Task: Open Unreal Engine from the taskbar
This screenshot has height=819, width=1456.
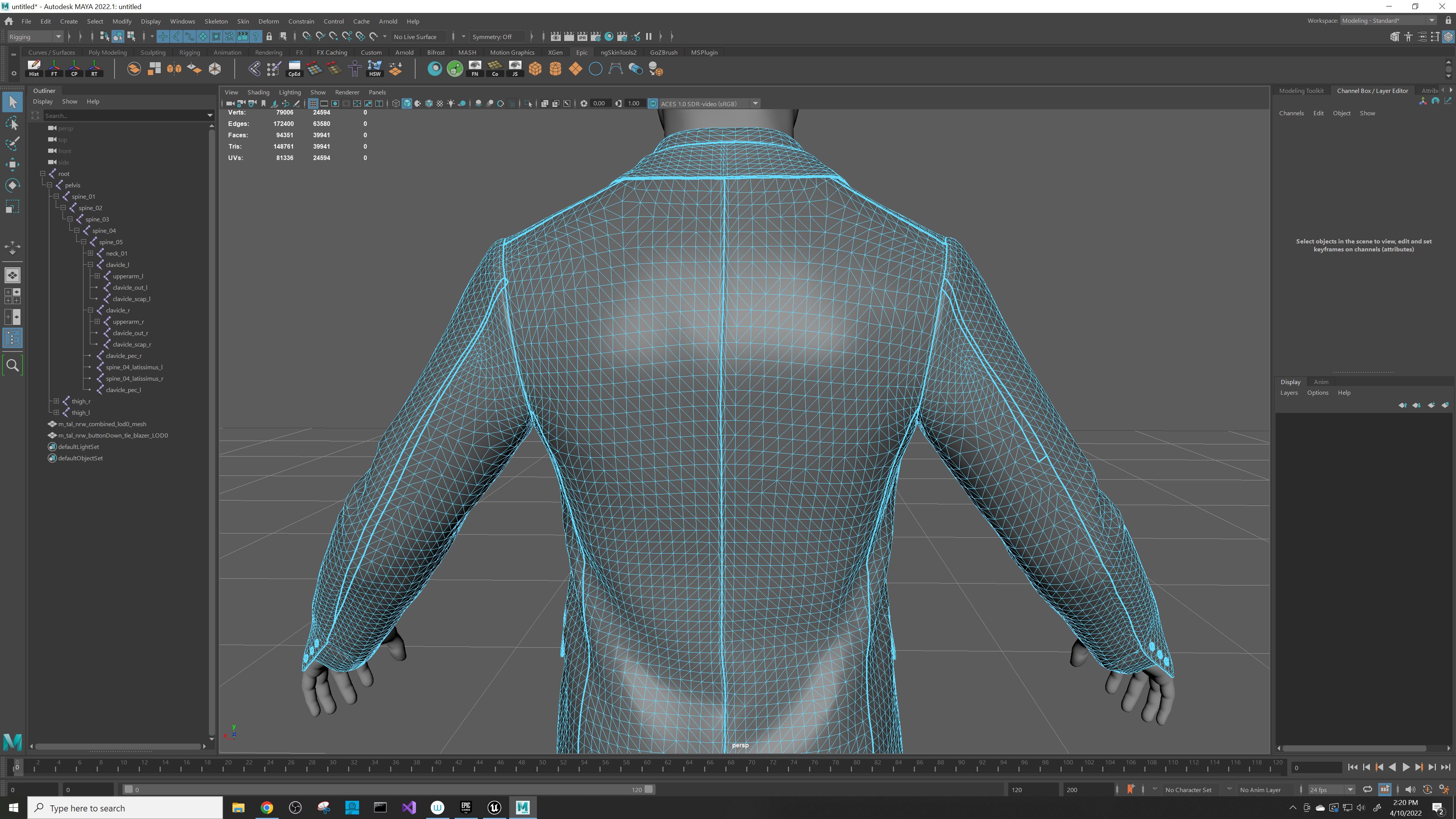Action: pyautogui.click(x=494, y=808)
